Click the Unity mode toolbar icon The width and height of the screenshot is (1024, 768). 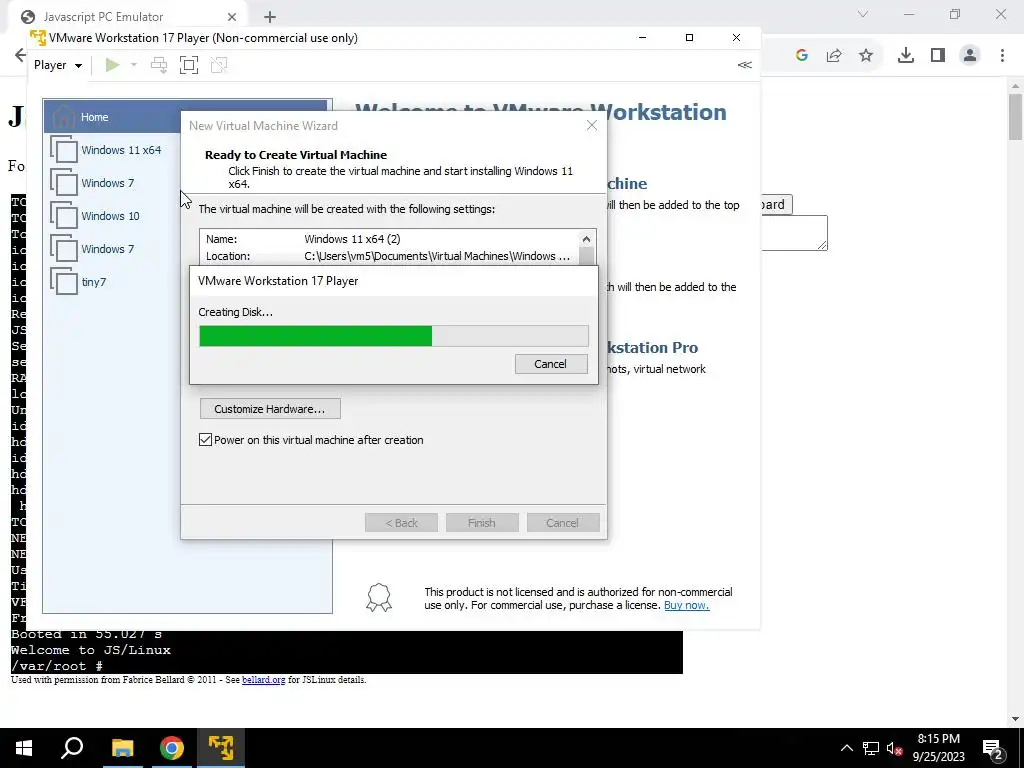pyautogui.click(x=219, y=65)
